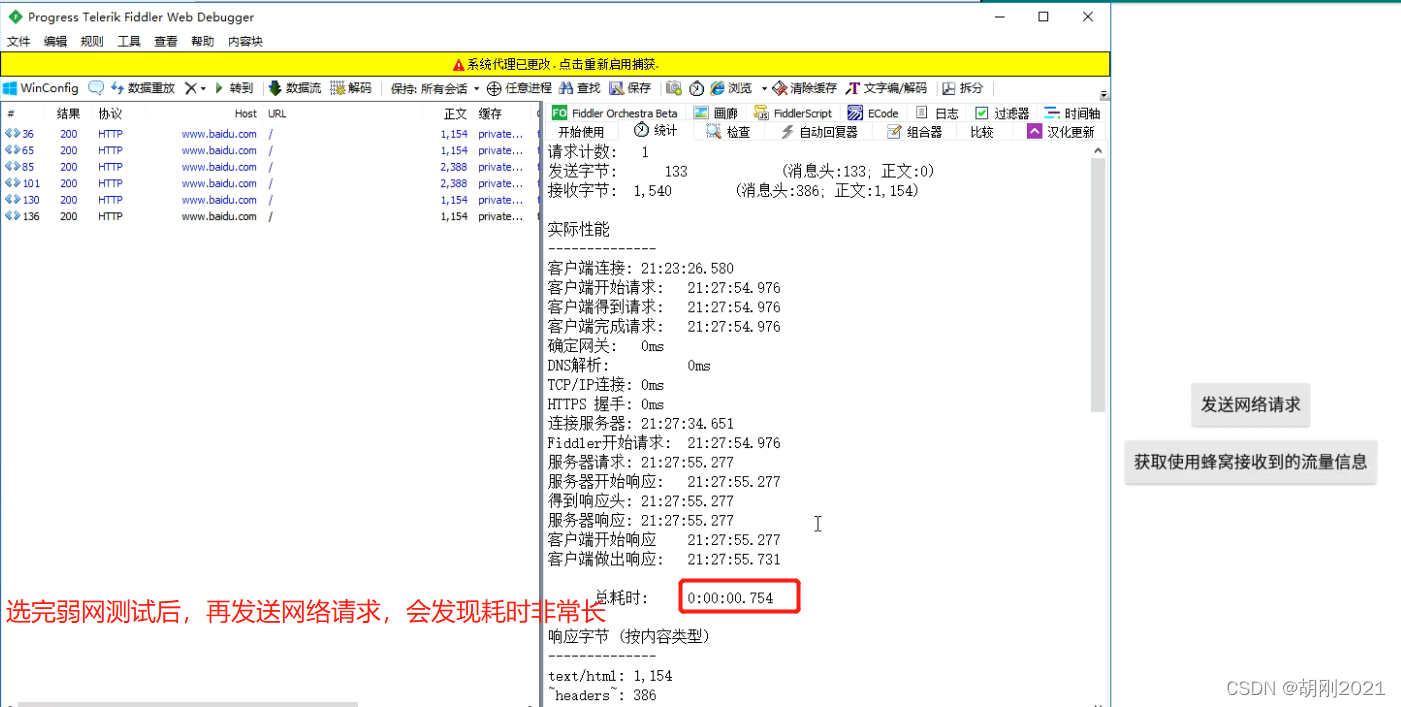Maximize the Fiddler window

click(x=1043, y=16)
